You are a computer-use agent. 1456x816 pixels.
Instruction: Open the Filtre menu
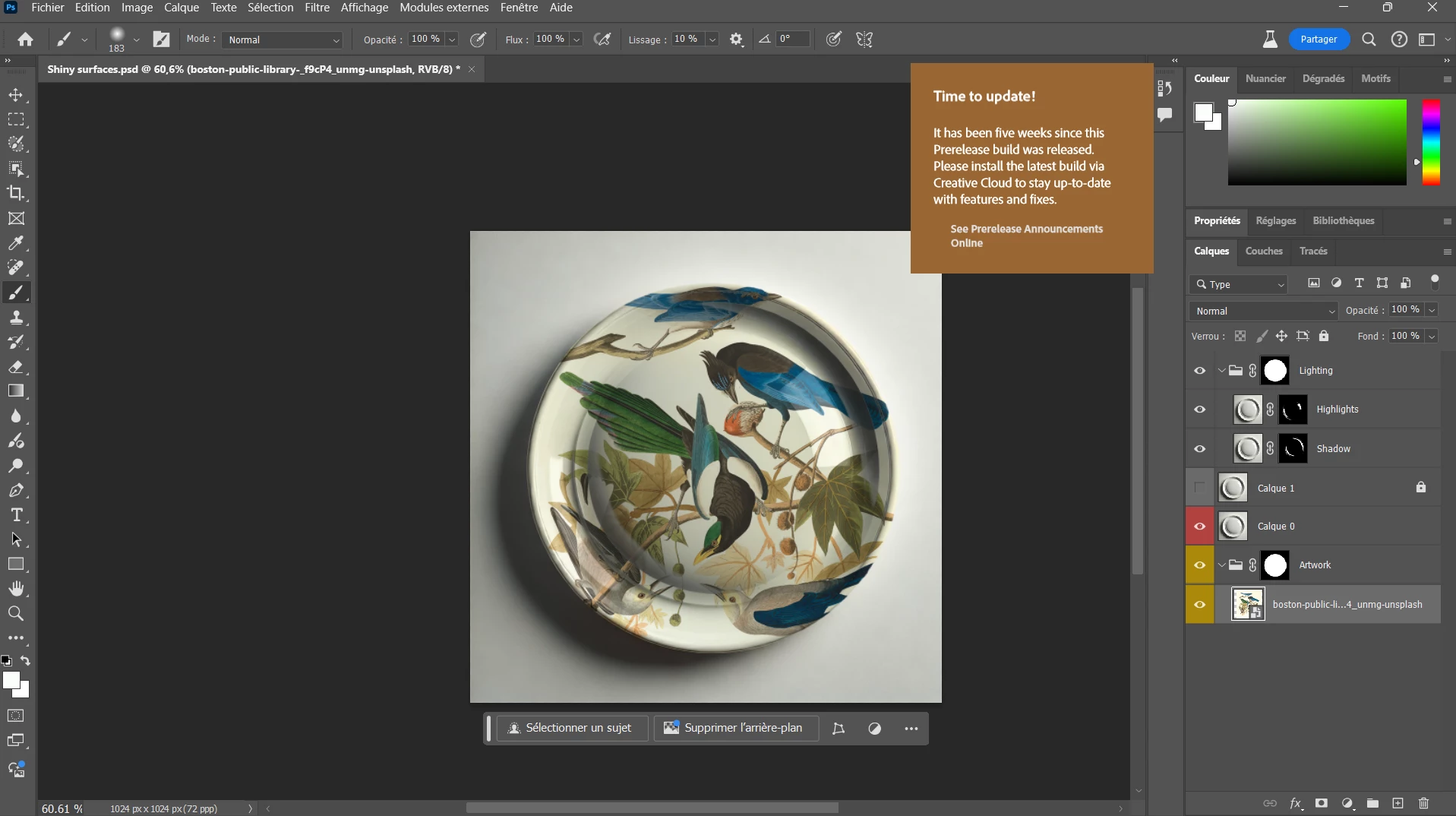point(317,8)
